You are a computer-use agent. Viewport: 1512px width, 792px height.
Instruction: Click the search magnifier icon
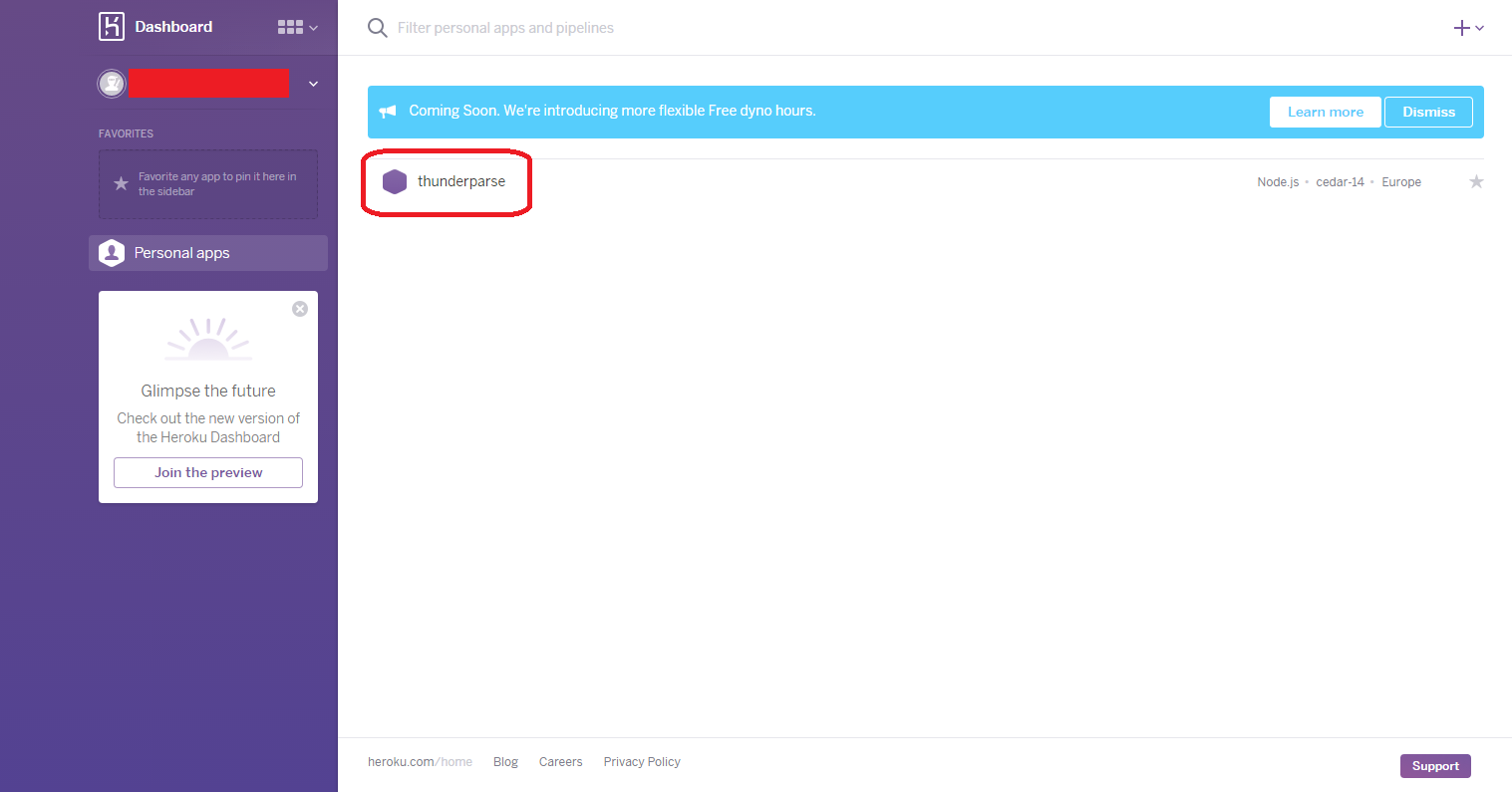click(x=377, y=27)
